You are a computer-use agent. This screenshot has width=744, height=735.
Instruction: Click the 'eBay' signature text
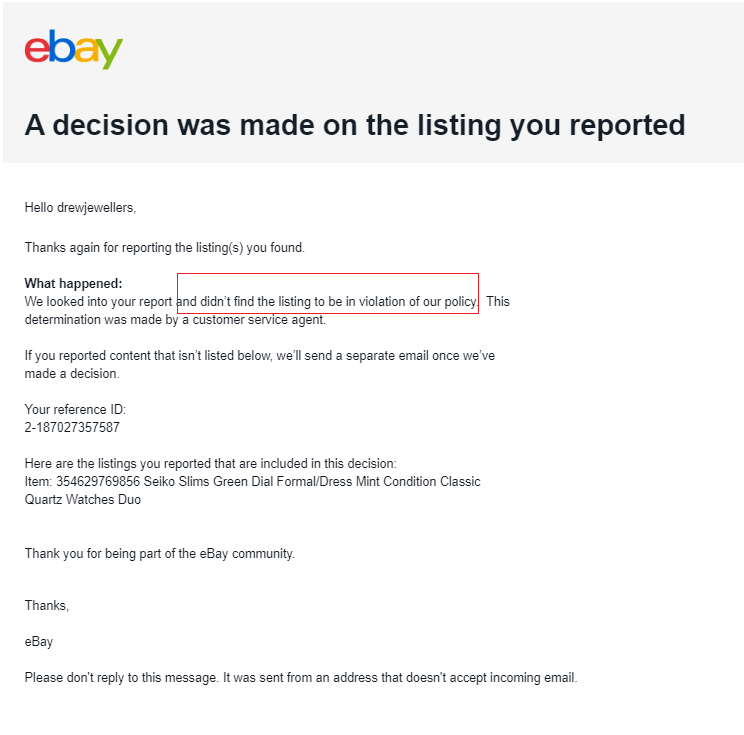tap(39, 642)
